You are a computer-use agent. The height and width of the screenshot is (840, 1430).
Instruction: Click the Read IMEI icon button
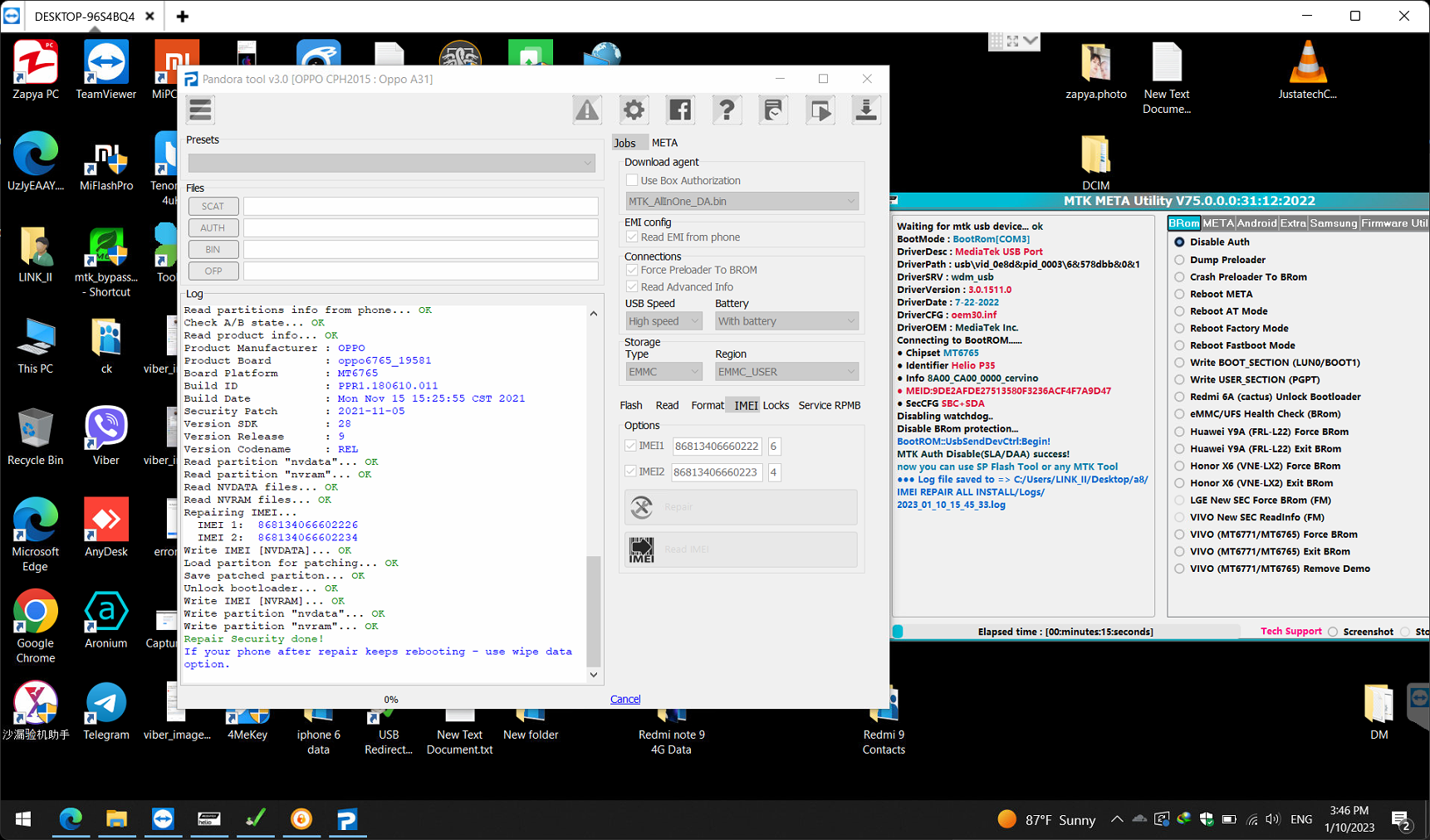point(741,549)
